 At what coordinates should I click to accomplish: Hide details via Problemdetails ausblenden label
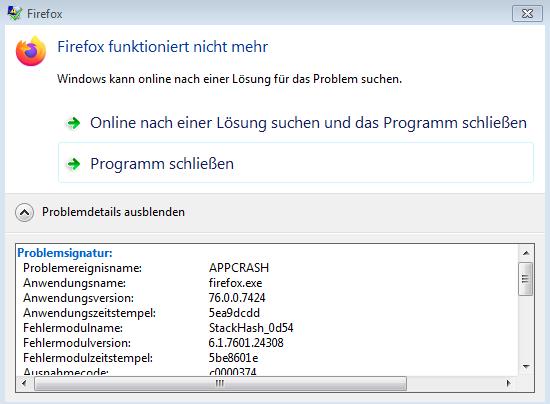(113, 212)
